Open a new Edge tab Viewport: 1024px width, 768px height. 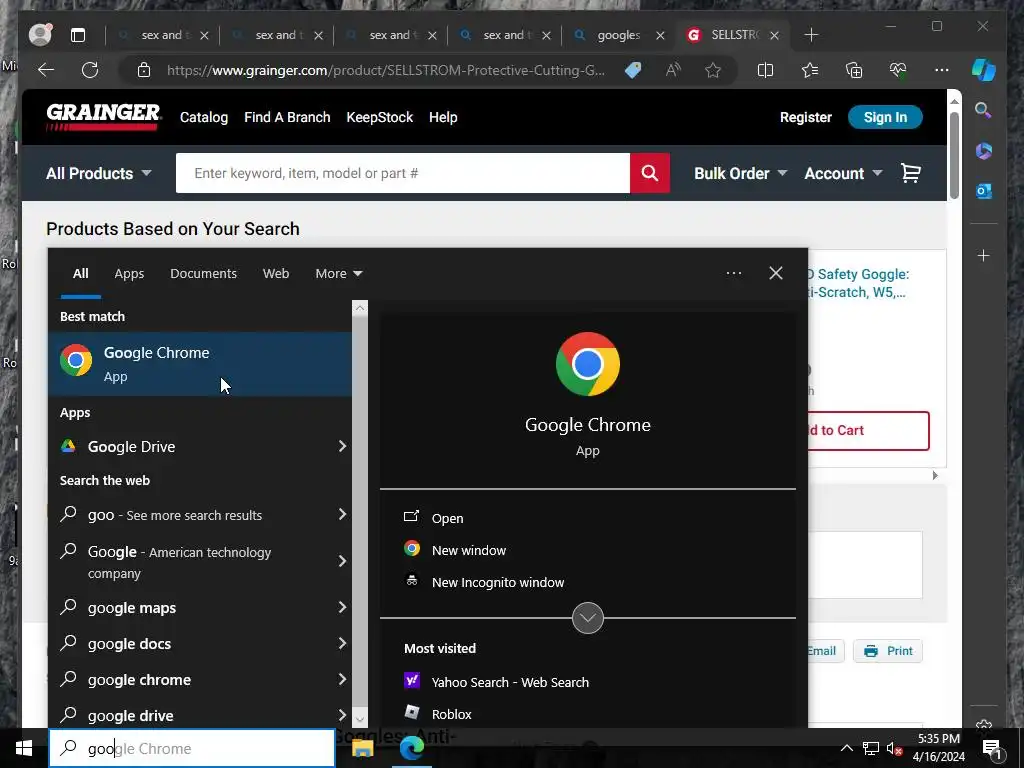[x=811, y=35]
